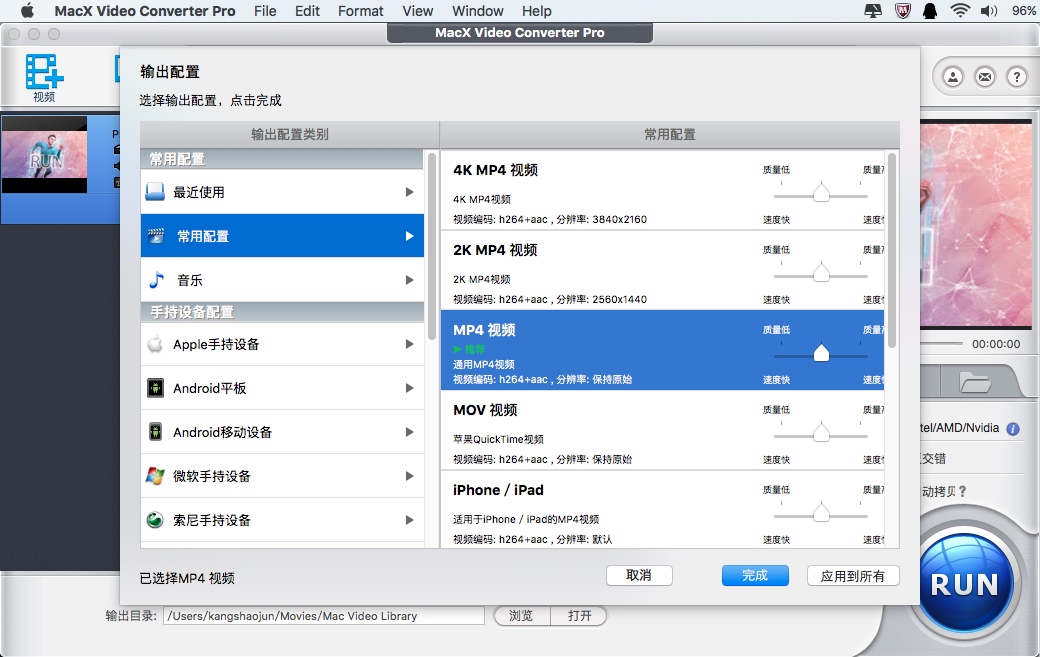Click the common profile clapperboard icon
This screenshot has height=657, width=1040.
[x=156, y=235]
